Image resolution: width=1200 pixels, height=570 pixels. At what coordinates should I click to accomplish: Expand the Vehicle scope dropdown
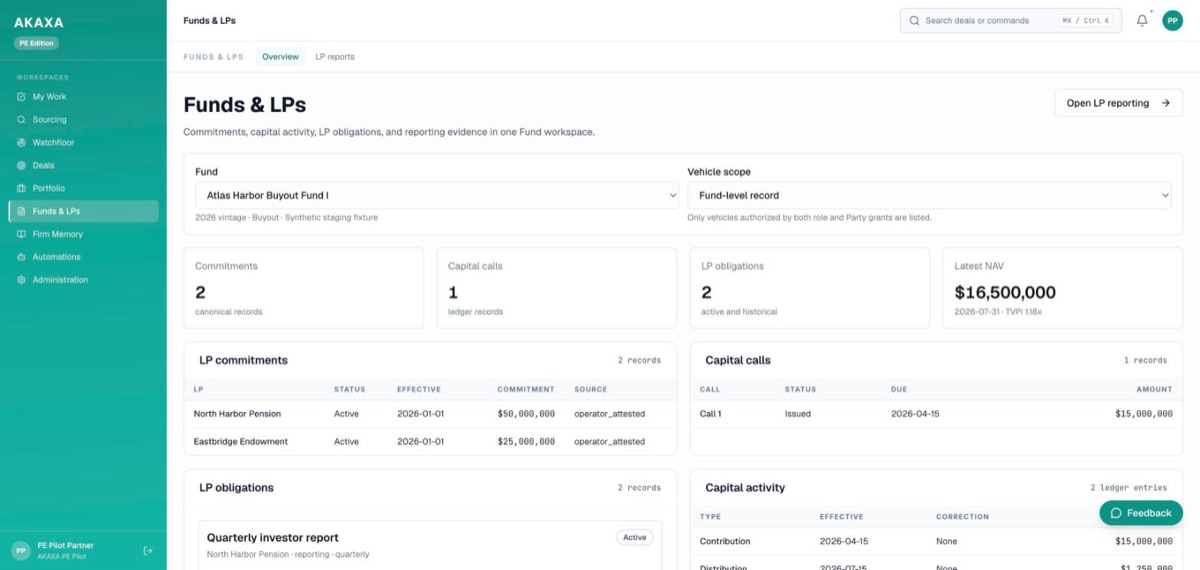click(929, 195)
